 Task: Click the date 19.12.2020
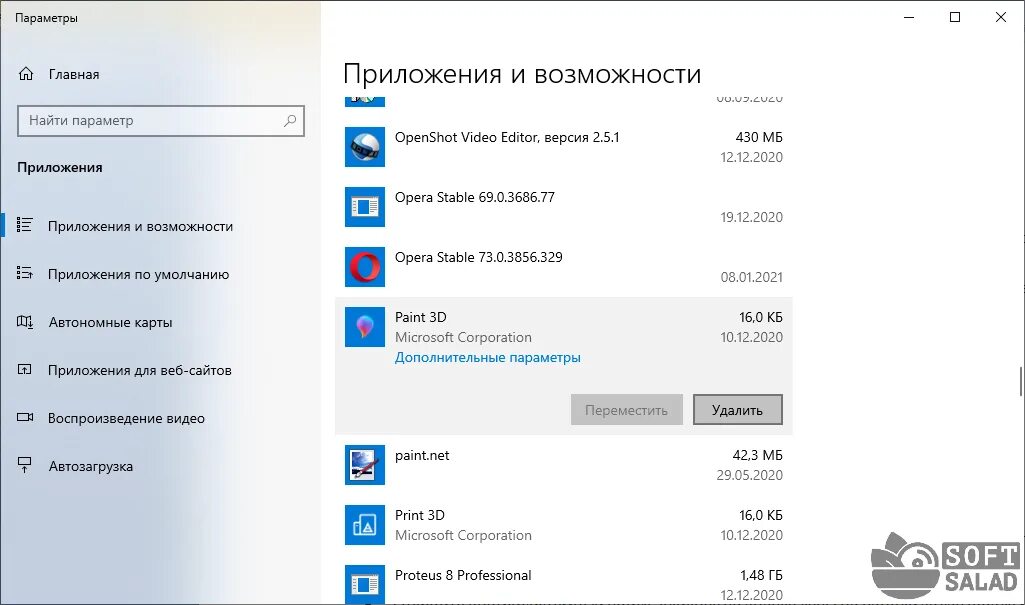coord(751,217)
